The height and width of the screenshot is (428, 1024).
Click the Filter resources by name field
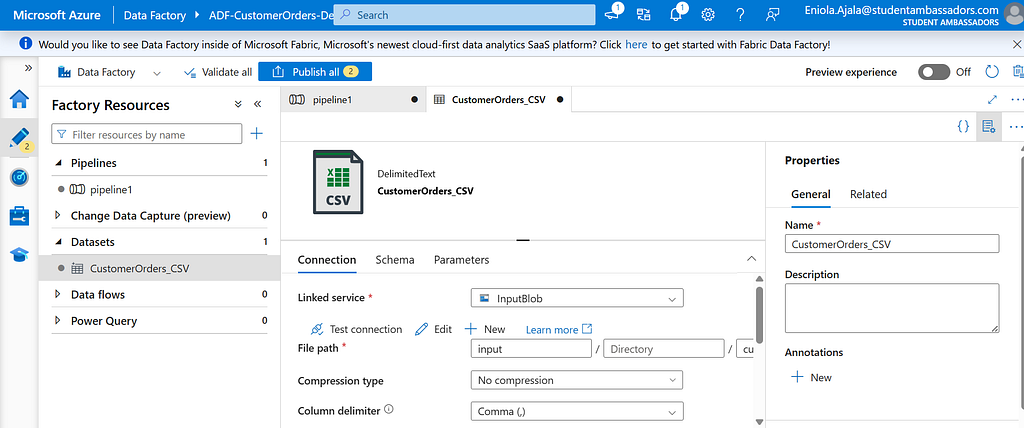click(x=146, y=134)
